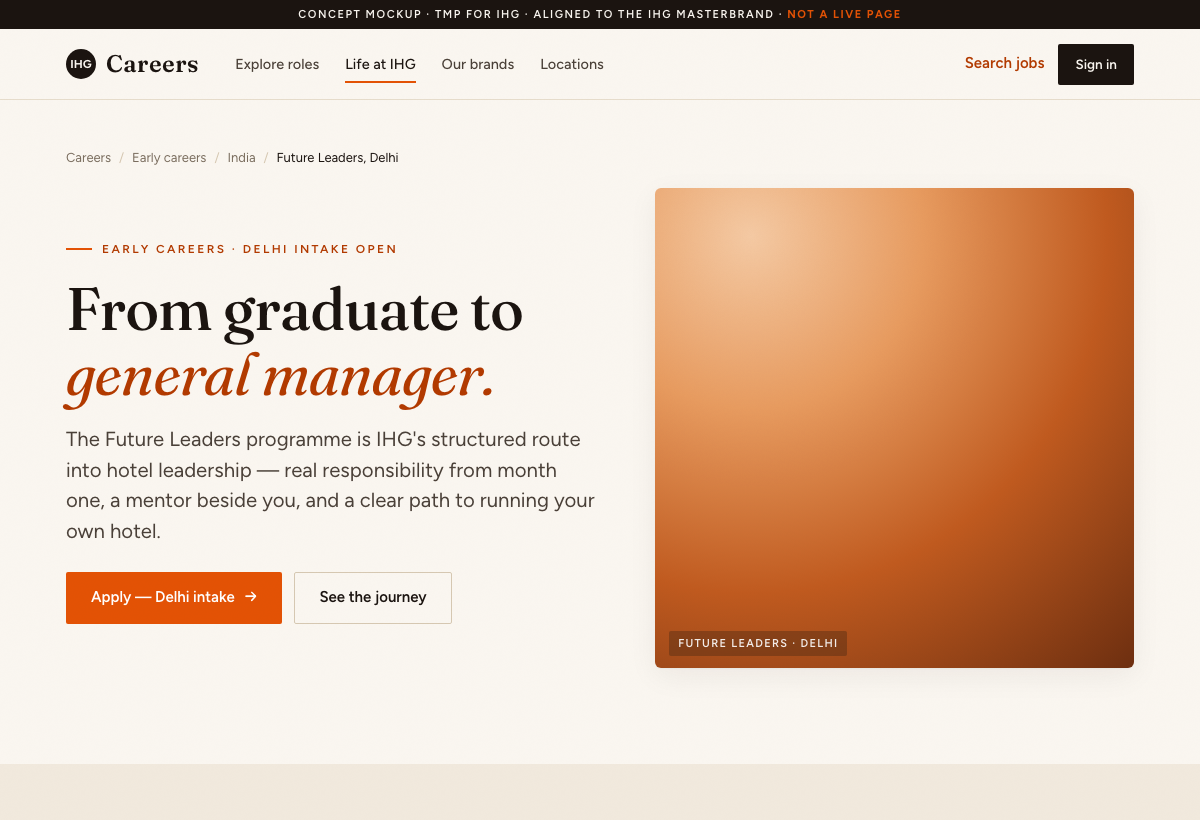1200x820 pixels.
Task: Open the Explore roles menu item
Action: click(x=277, y=64)
